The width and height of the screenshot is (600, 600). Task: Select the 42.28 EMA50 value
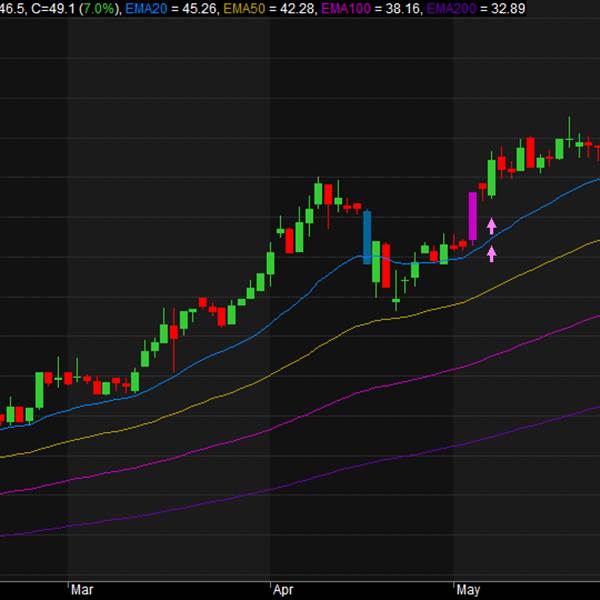click(x=297, y=8)
